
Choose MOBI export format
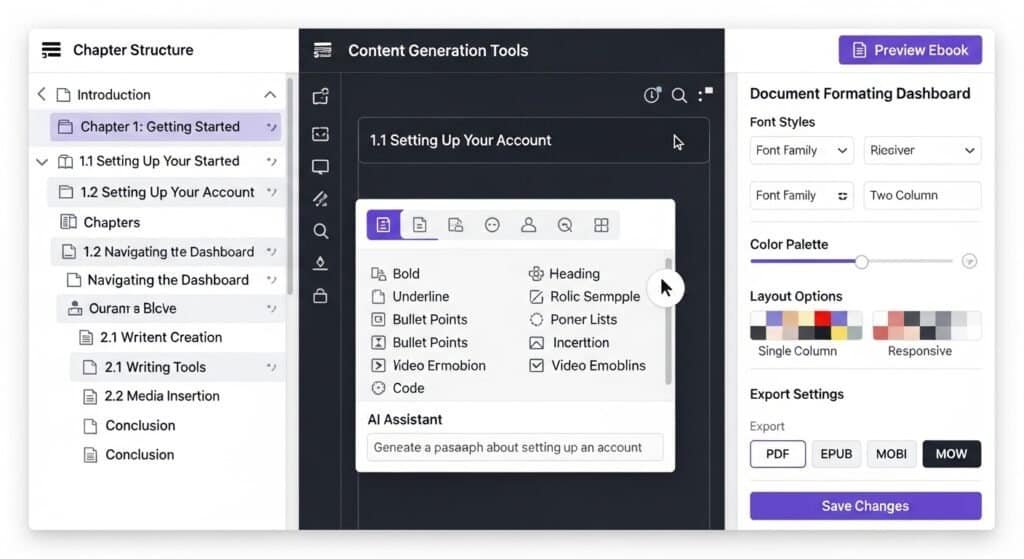point(891,454)
